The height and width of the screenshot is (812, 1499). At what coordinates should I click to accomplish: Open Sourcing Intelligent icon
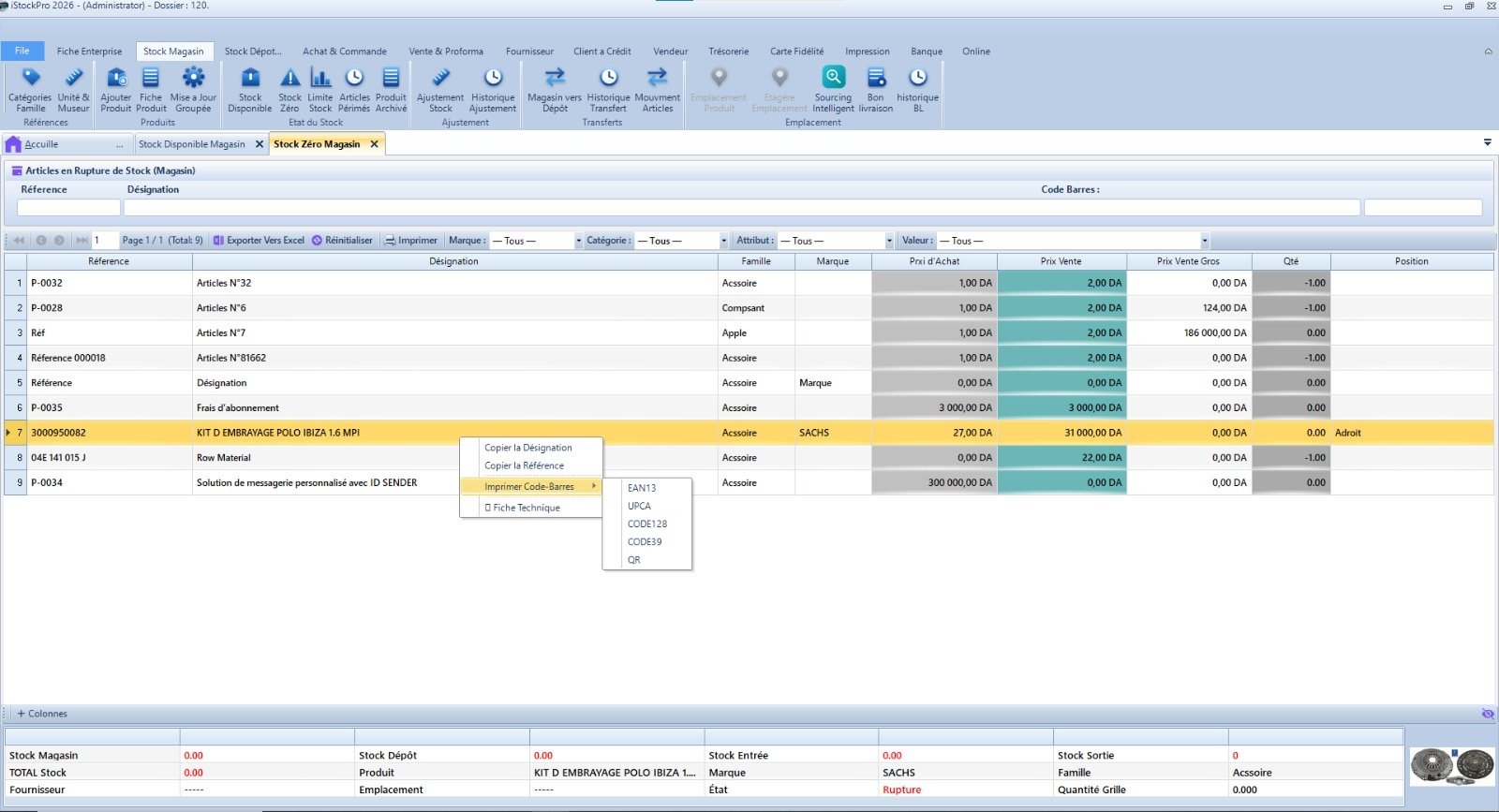(x=834, y=90)
